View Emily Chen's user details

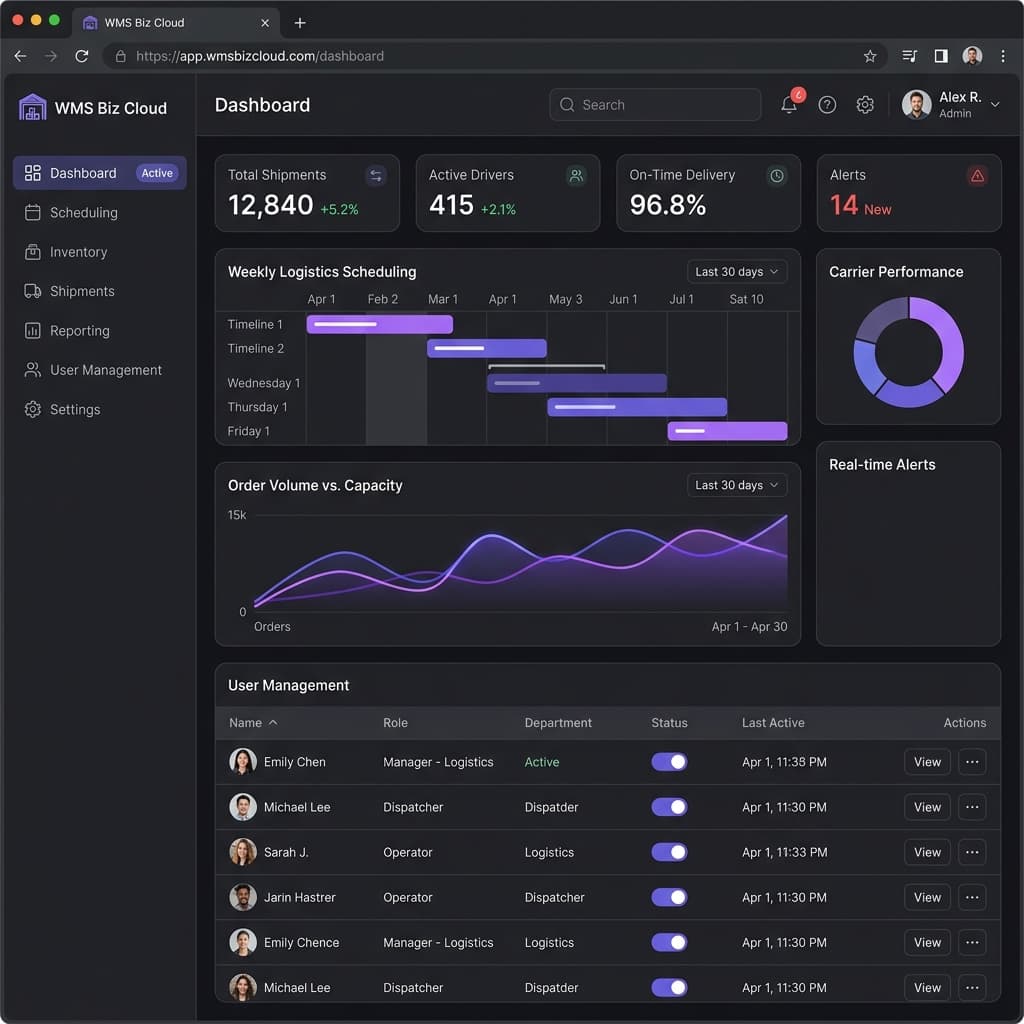point(927,762)
